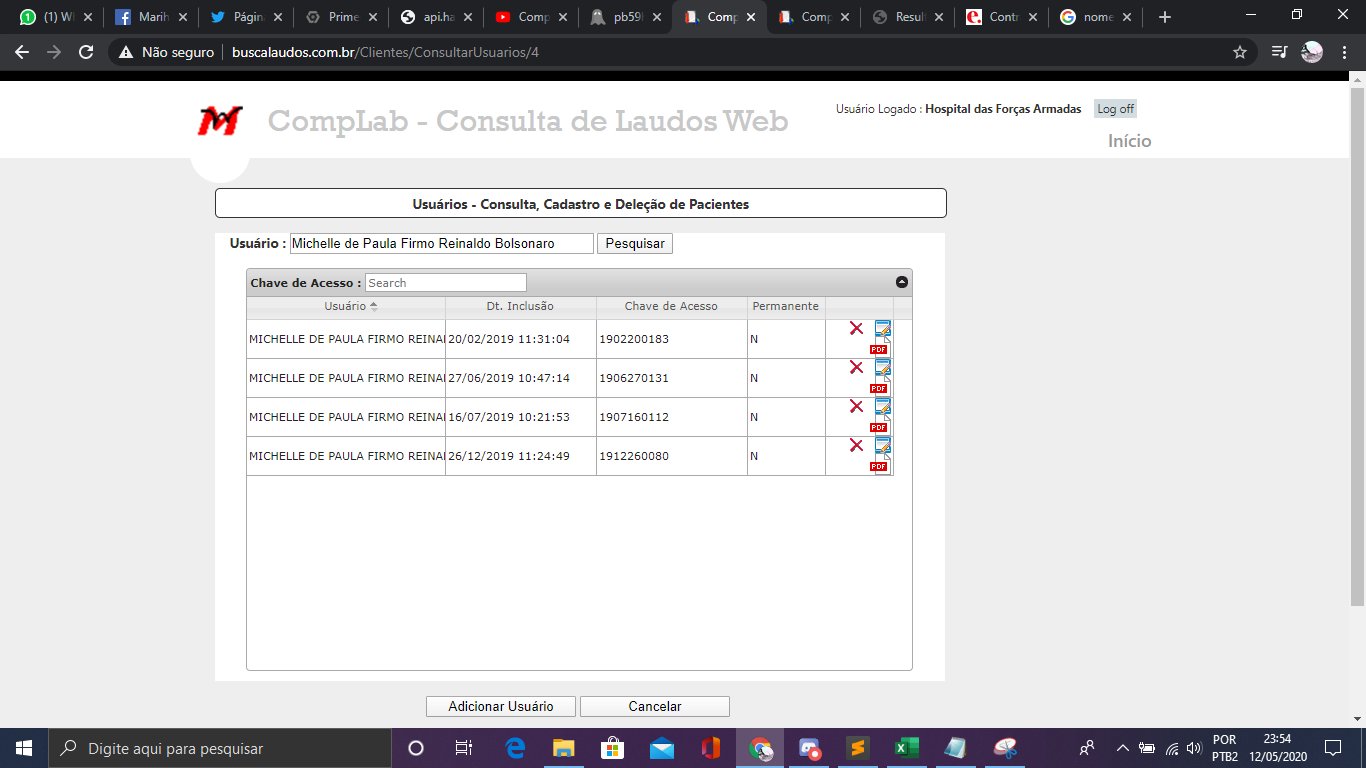The image size is (1366, 768).
Task: Switch to the Twitter browser tab
Action: 246,17
